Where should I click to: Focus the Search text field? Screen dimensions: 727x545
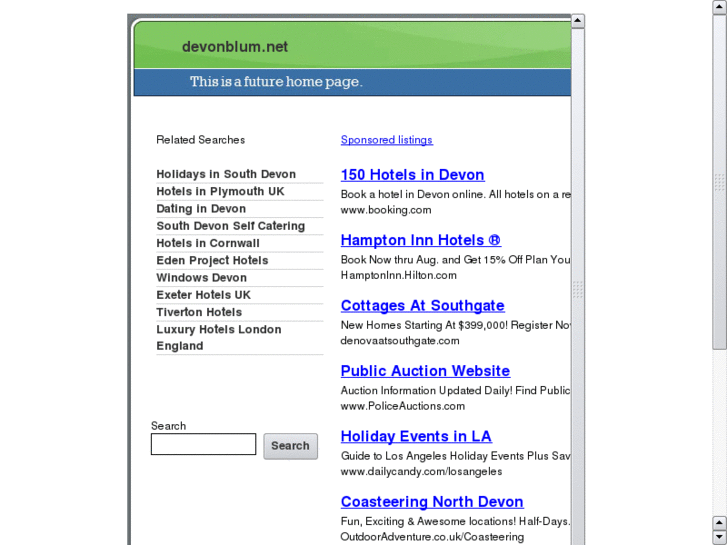[x=203, y=444]
